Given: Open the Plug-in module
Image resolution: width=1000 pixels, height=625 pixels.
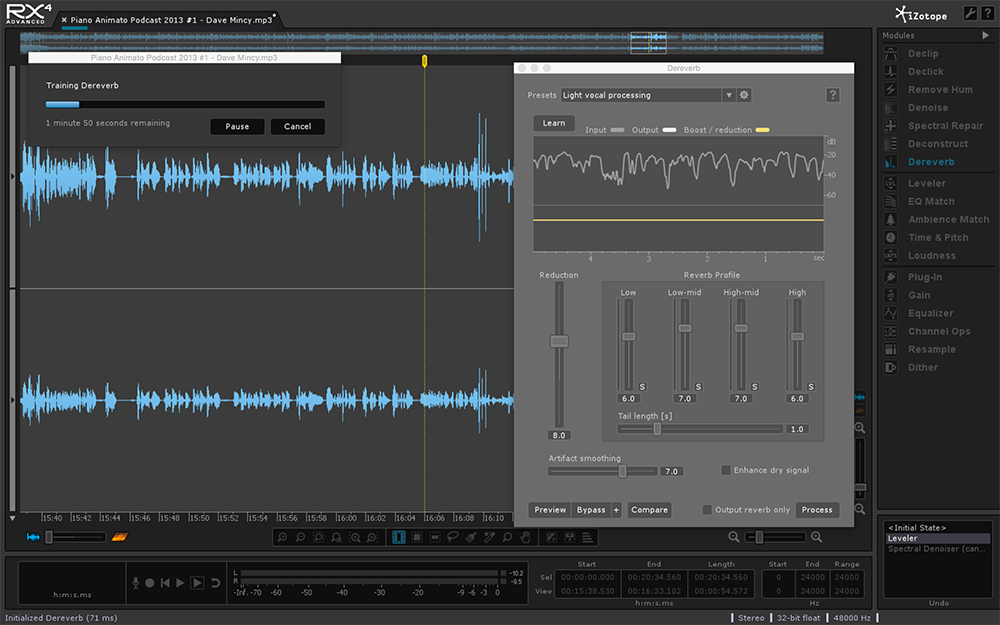Looking at the screenshot, I should coord(925,277).
